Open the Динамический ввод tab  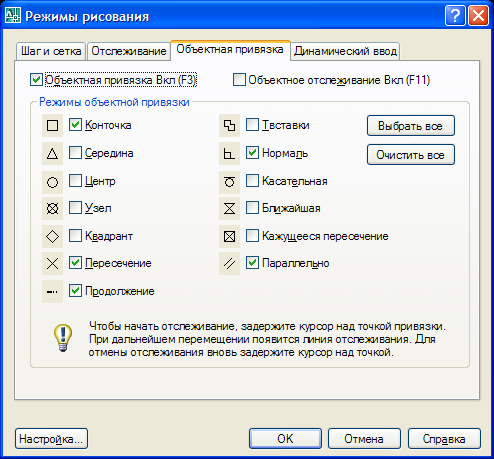[x=345, y=51]
